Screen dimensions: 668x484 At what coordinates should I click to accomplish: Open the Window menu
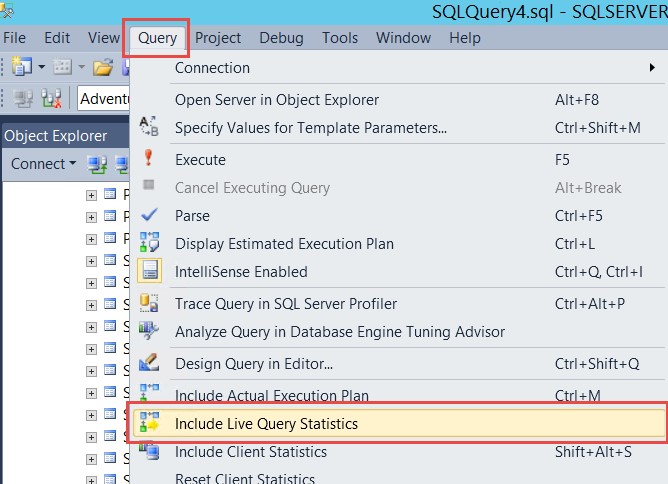403,38
